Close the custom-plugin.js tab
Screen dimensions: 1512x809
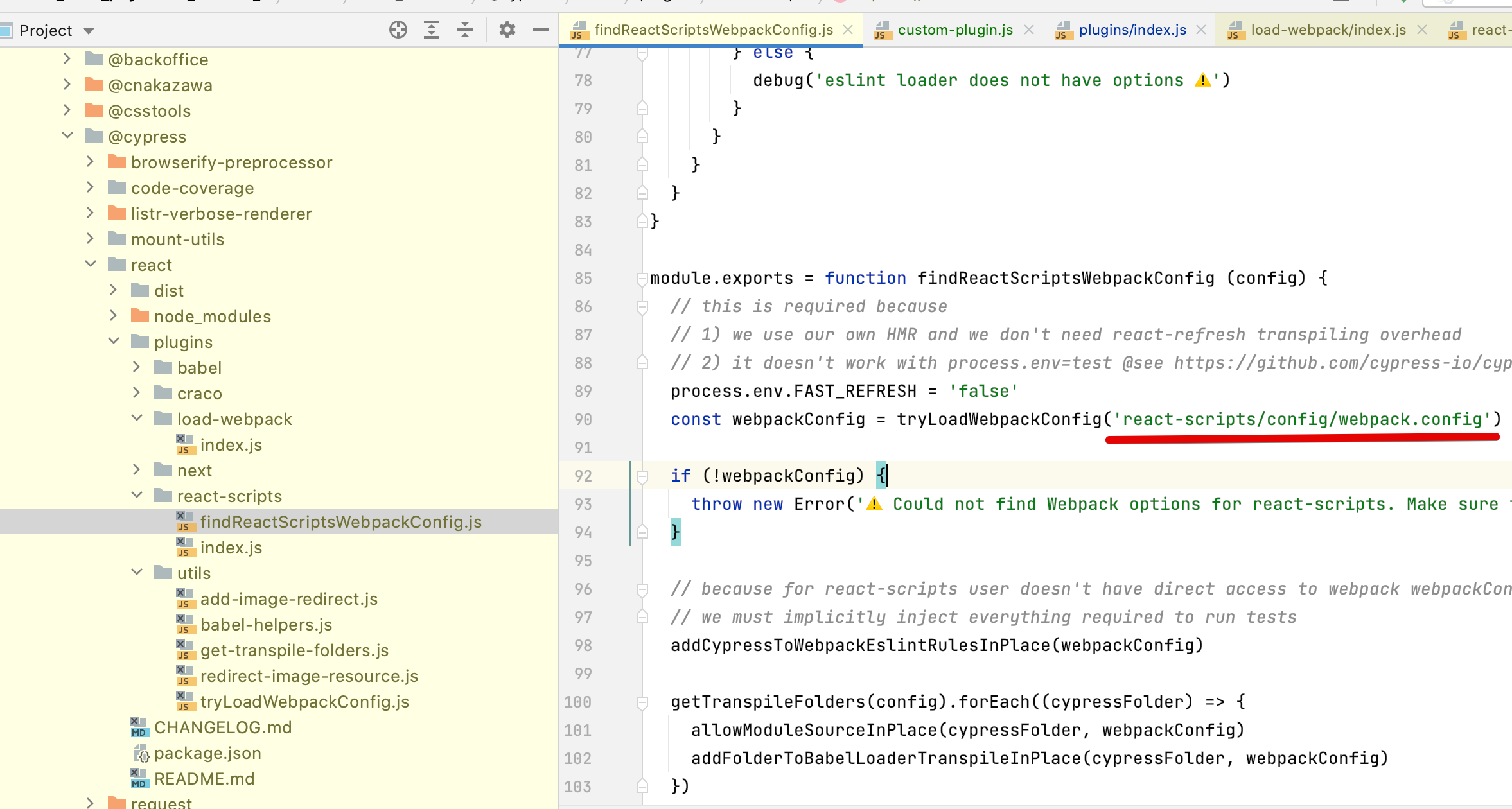click(1030, 30)
